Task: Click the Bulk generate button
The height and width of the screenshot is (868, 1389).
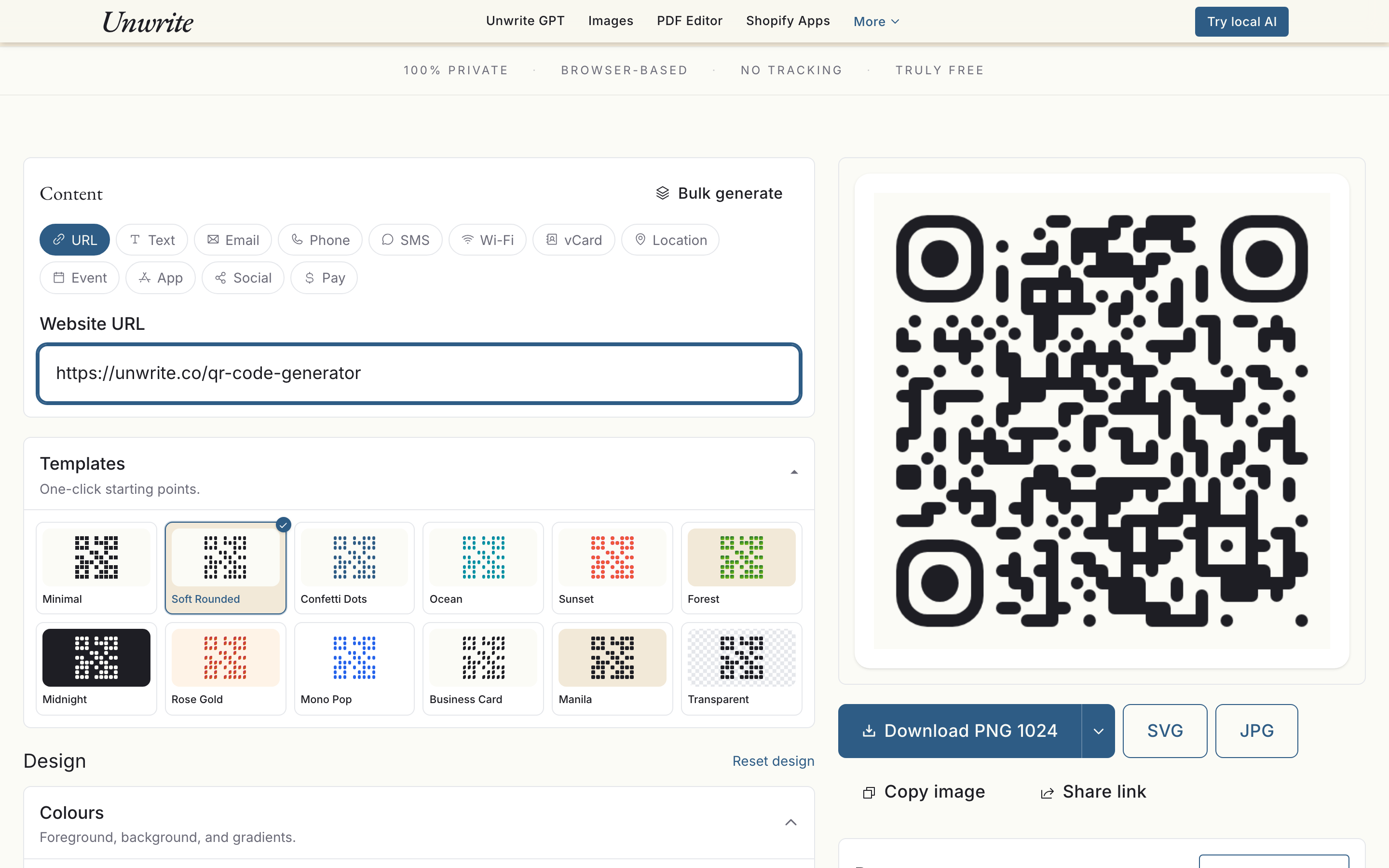Action: point(719,193)
